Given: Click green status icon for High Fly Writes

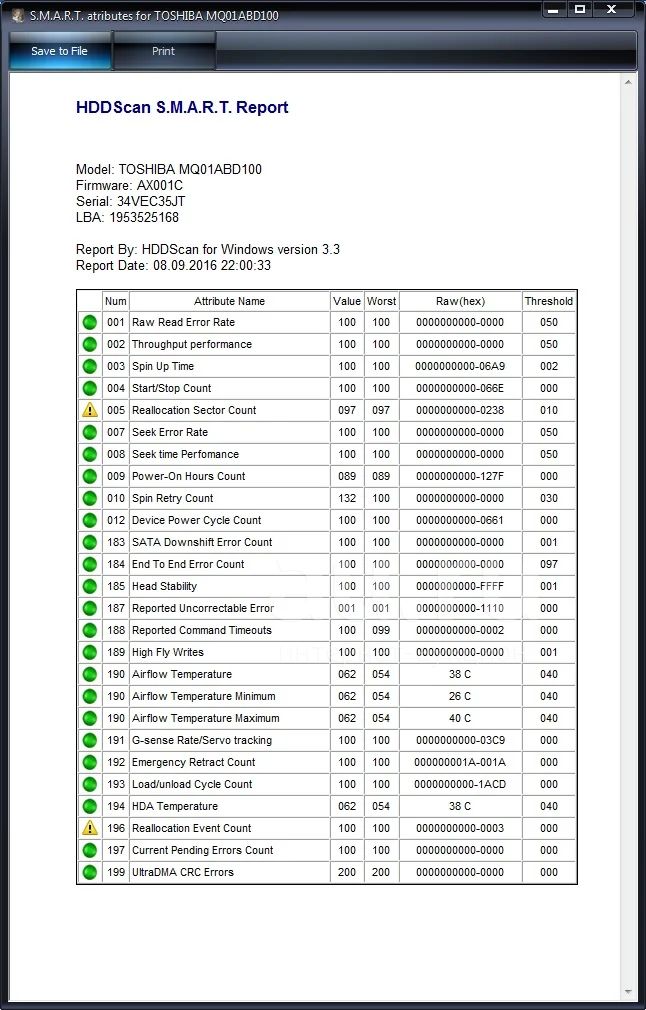Looking at the screenshot, I should pos(90,652).
